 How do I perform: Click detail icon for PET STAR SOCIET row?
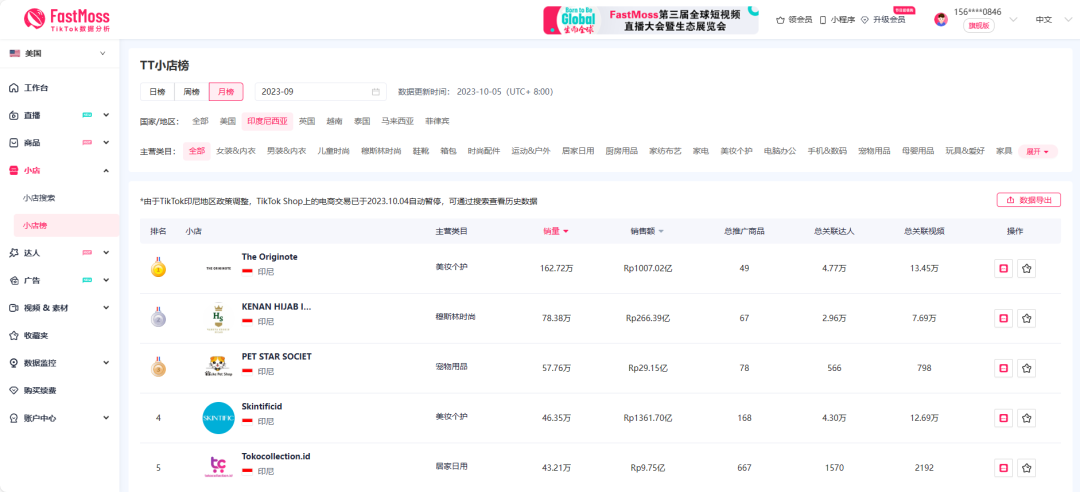click(1004, 368)
